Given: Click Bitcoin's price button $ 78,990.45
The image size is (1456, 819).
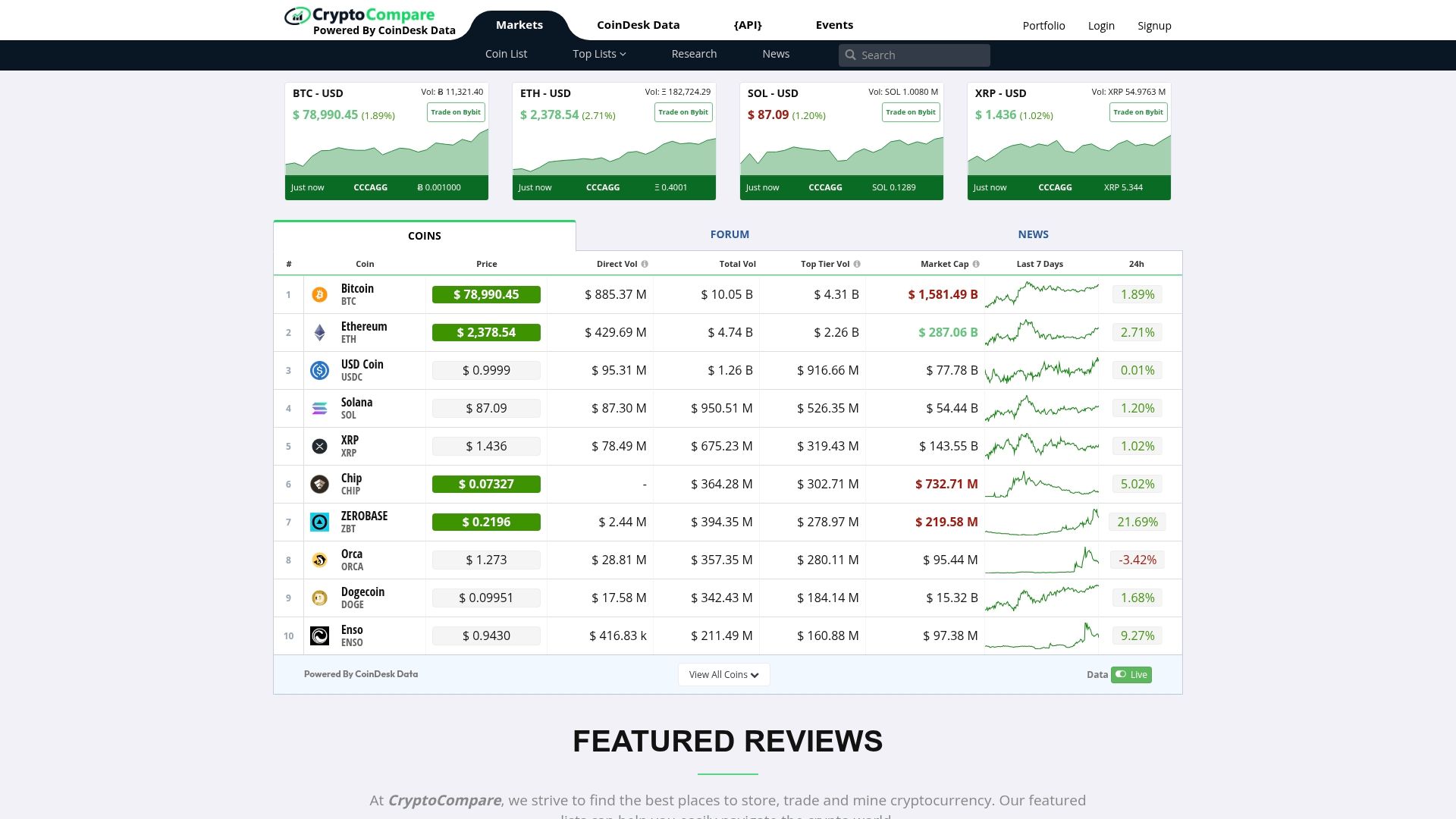Looking at the screenshot, I should click(x=486, y=295).
